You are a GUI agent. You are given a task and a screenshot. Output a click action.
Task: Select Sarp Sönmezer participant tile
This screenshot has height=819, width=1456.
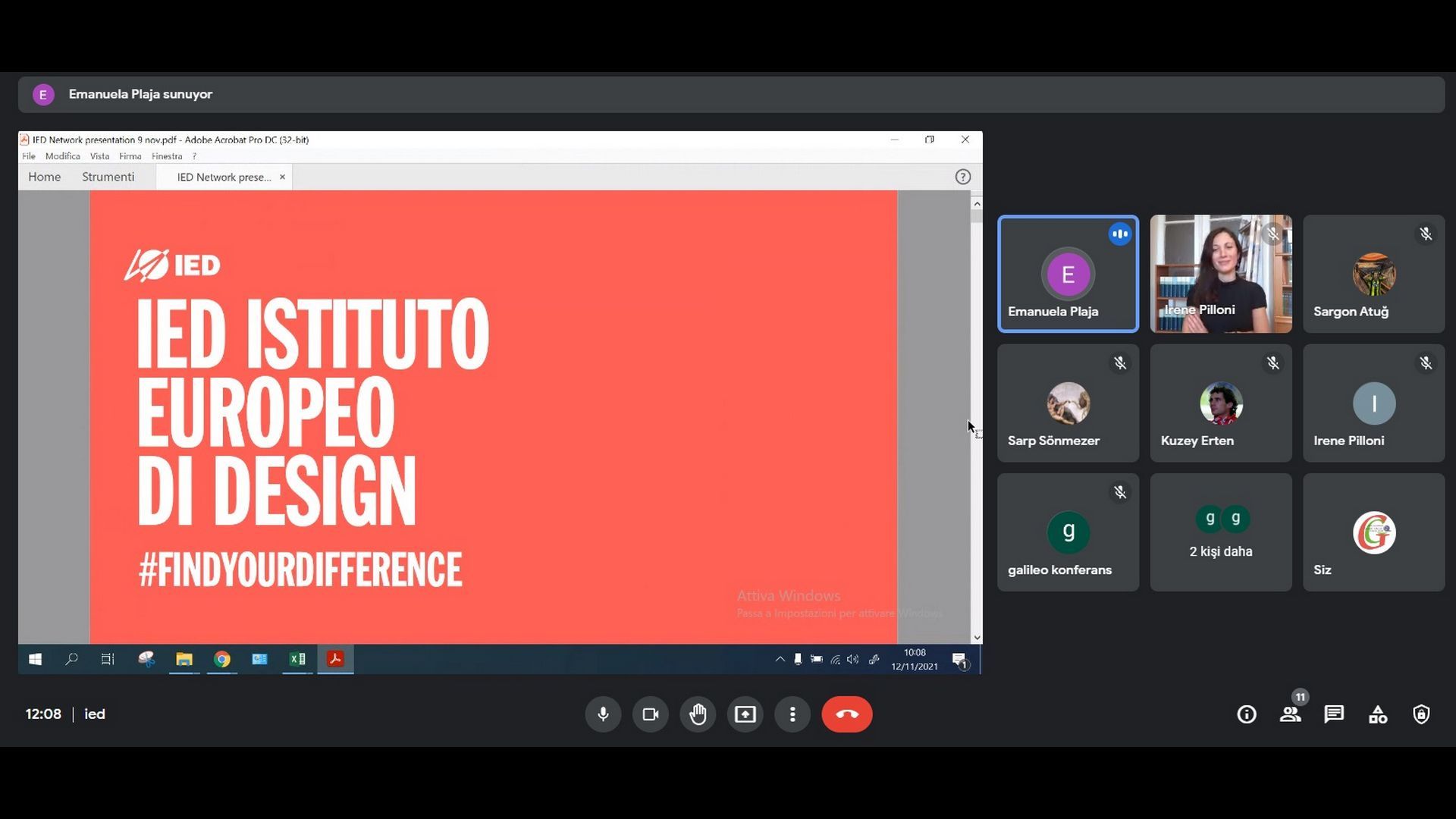pos(1068,403)
